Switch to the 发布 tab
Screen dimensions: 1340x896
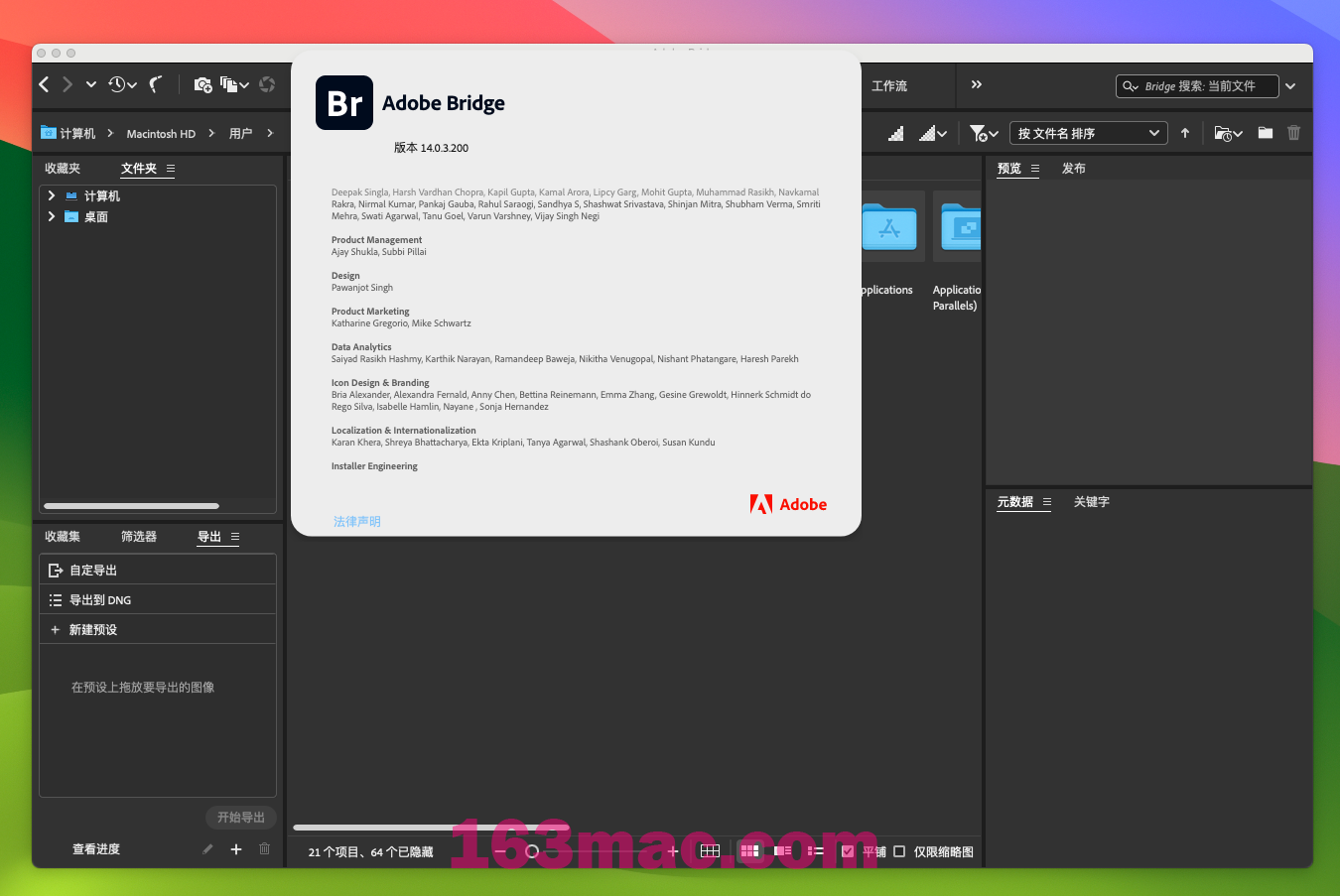pyautogui.click(x=1074, y=169)
